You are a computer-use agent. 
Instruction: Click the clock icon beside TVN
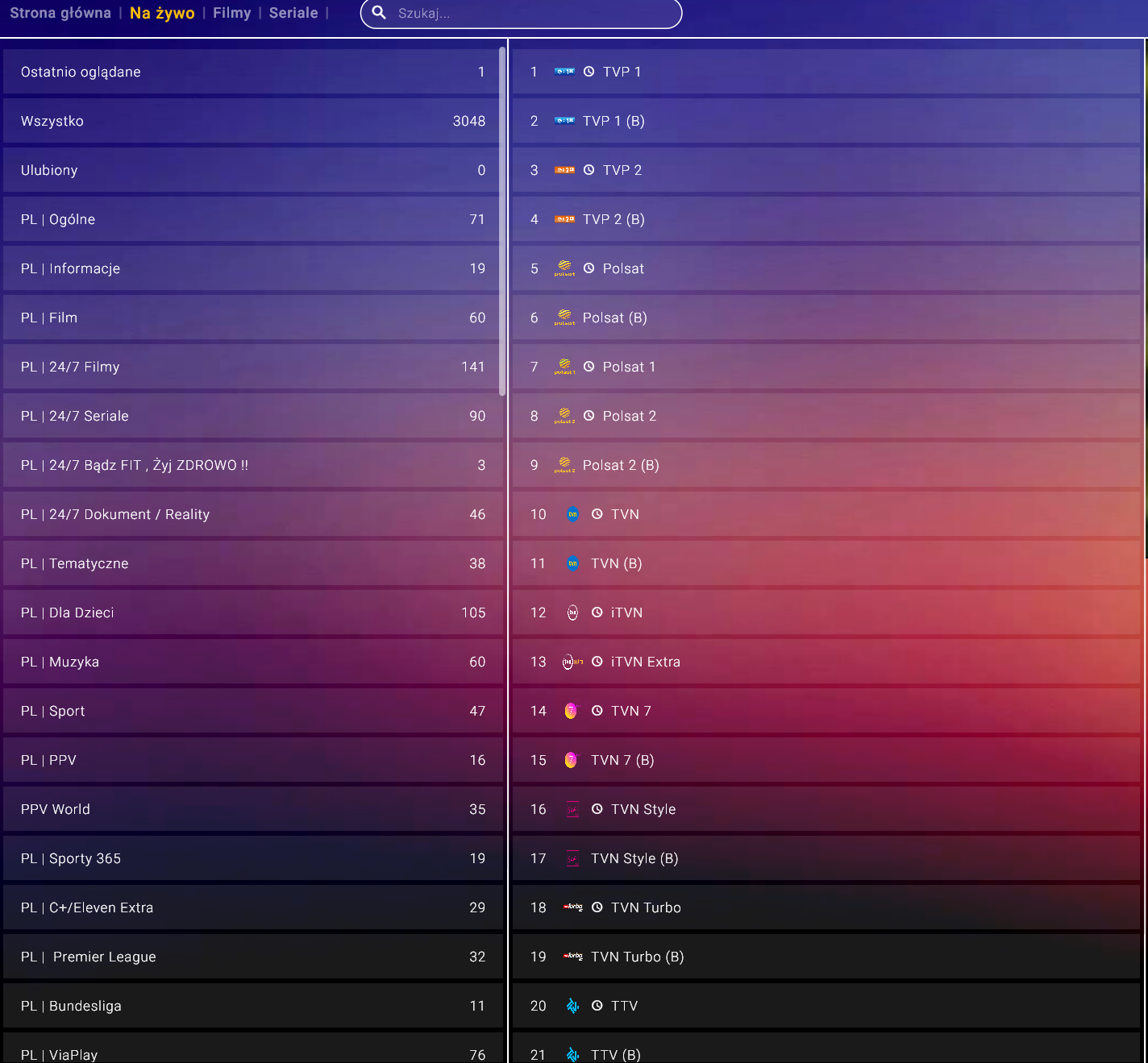click(597, 514)
